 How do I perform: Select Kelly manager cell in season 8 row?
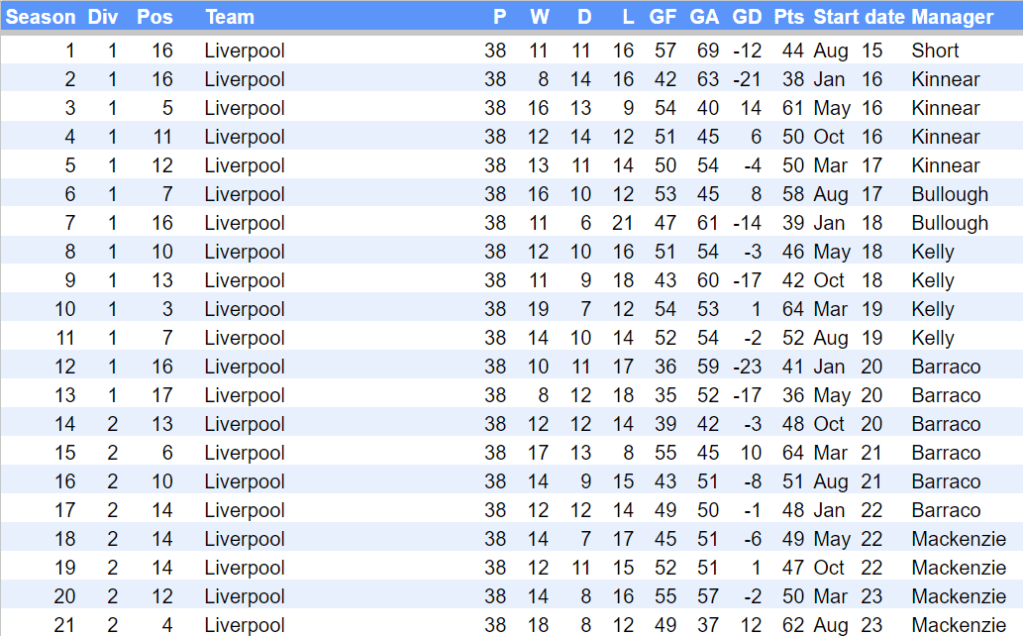click(x=933, y=252)
